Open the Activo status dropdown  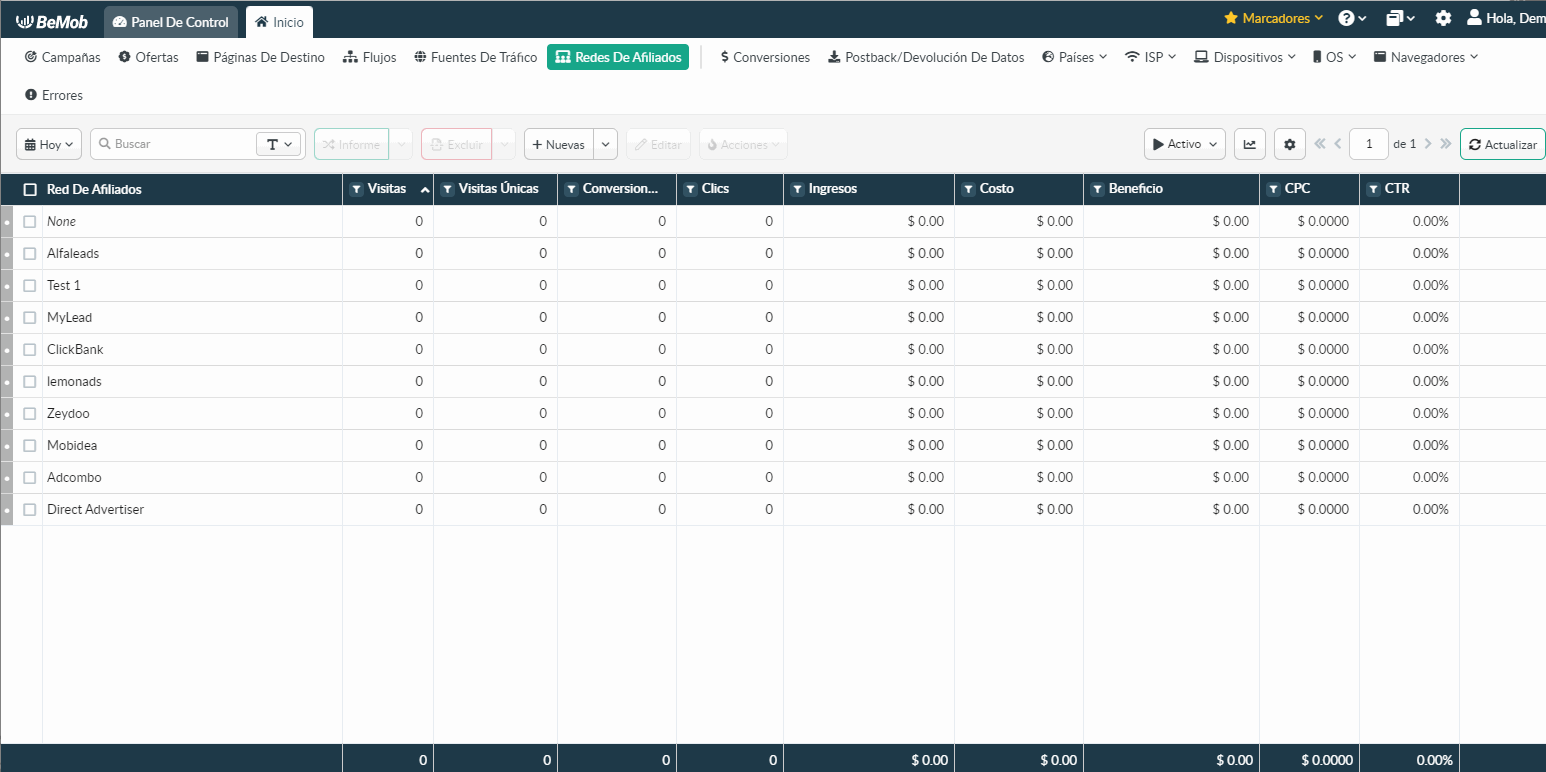(x=1185, y=144)
